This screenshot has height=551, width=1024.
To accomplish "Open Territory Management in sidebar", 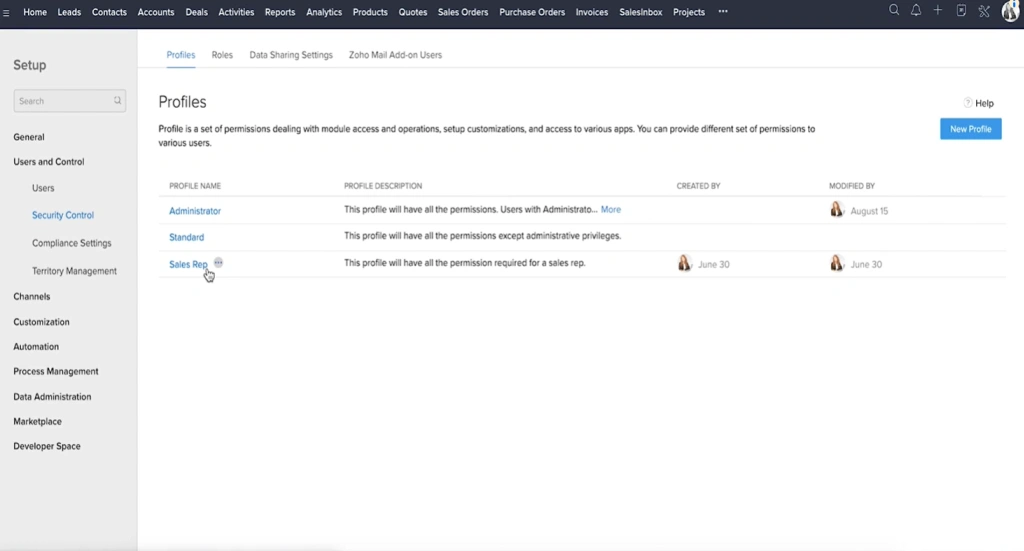I will (74, 271).
